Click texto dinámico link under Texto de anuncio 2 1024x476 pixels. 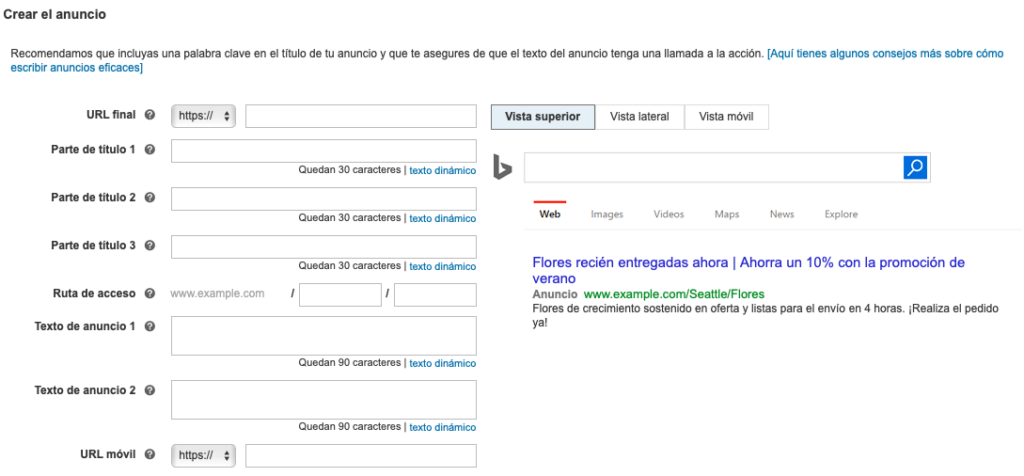point(442,427)
